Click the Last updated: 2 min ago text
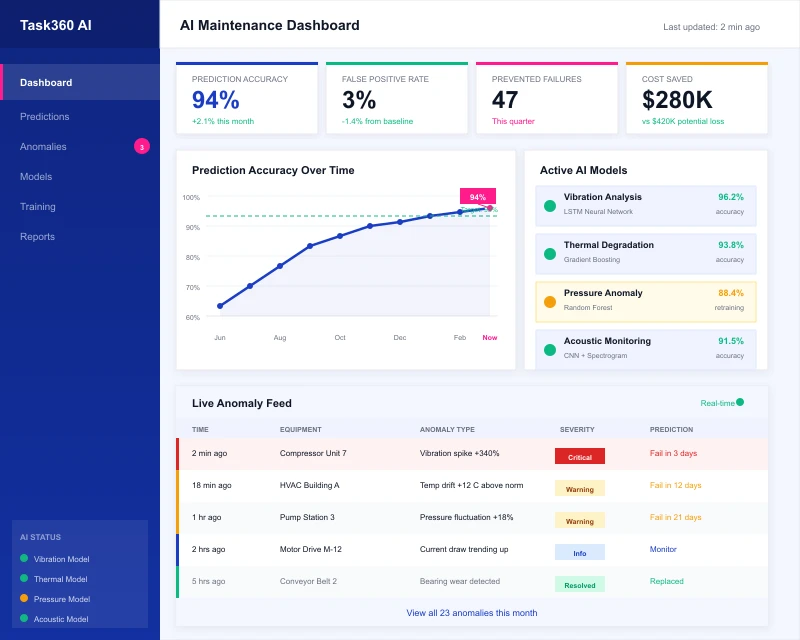This screenshot has height=640, width=800. pyautogui.click(x=711, y=27)
